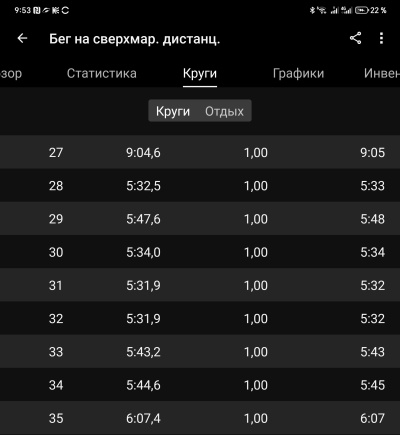Select lap 27 row
The image size is (400, 435).
[x=200, y=152]
